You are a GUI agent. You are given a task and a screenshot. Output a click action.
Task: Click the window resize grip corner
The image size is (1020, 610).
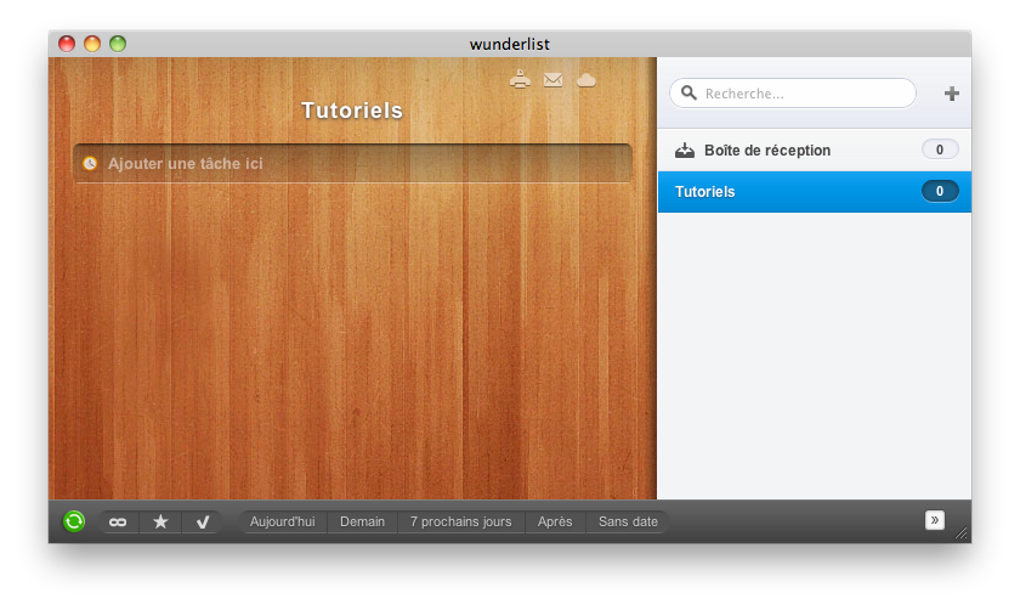coord(961,533)
